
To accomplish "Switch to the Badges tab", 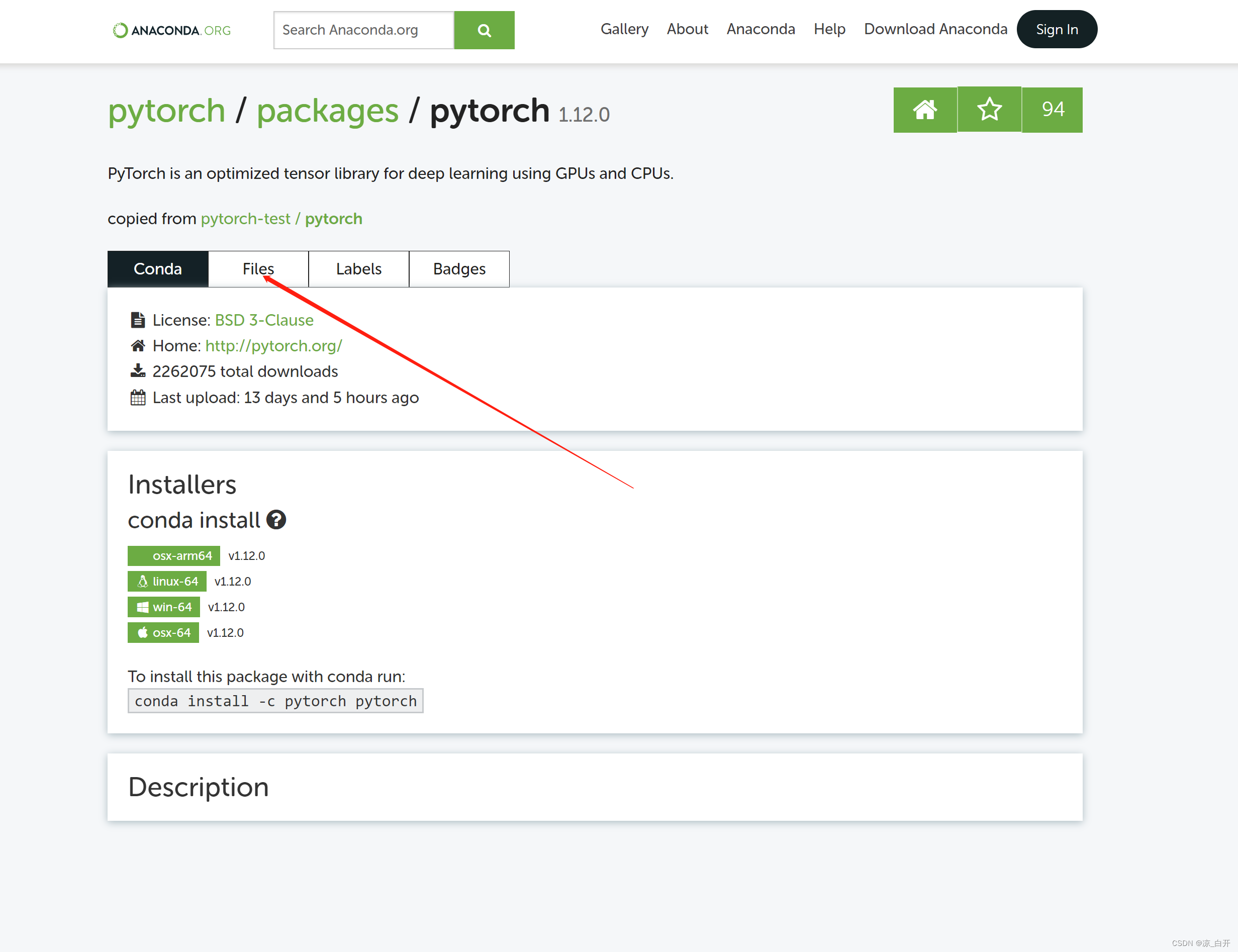I will [x=459, y=269].
